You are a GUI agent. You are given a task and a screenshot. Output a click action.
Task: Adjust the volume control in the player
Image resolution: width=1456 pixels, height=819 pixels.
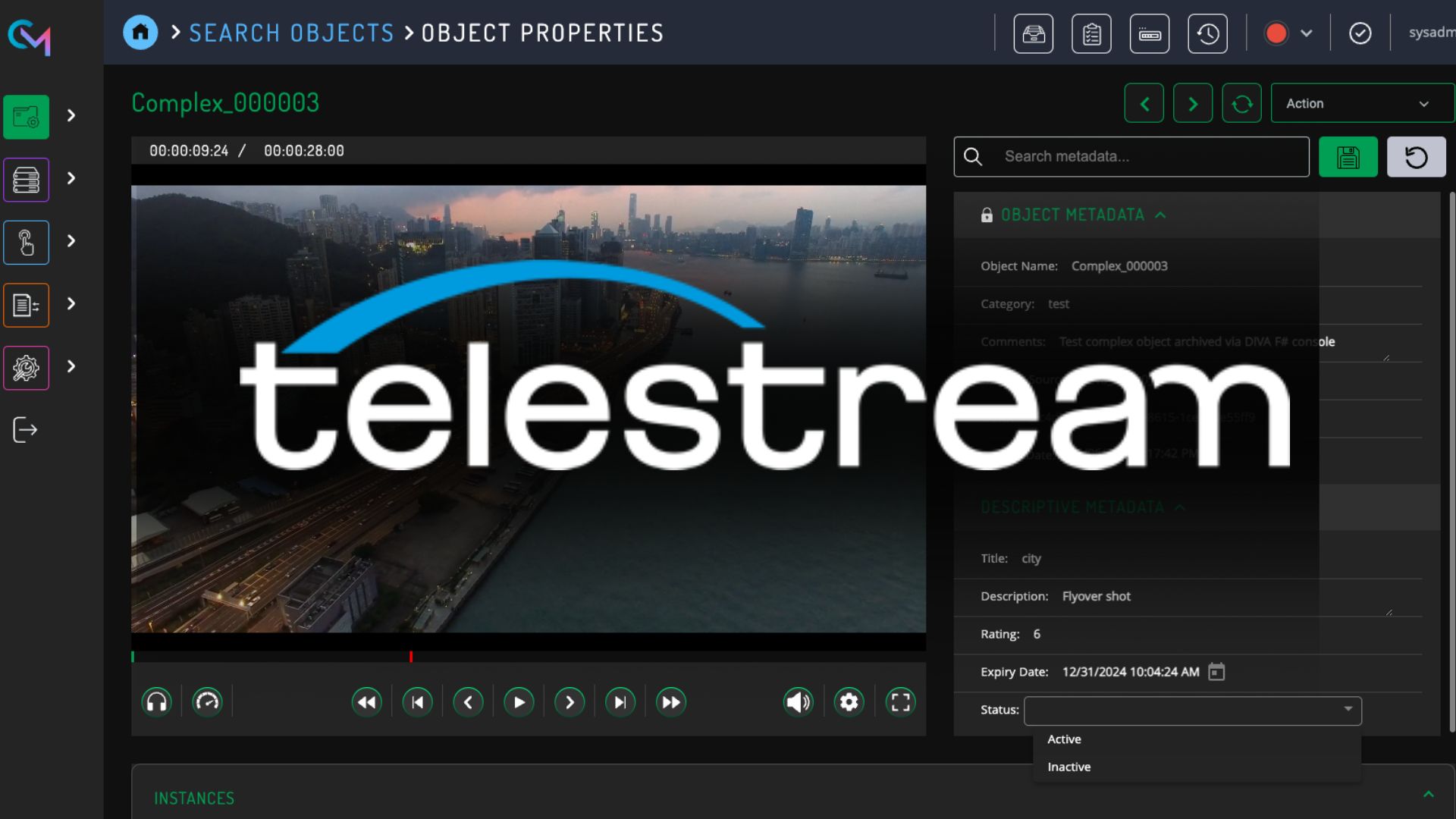(x=798, y=701)
